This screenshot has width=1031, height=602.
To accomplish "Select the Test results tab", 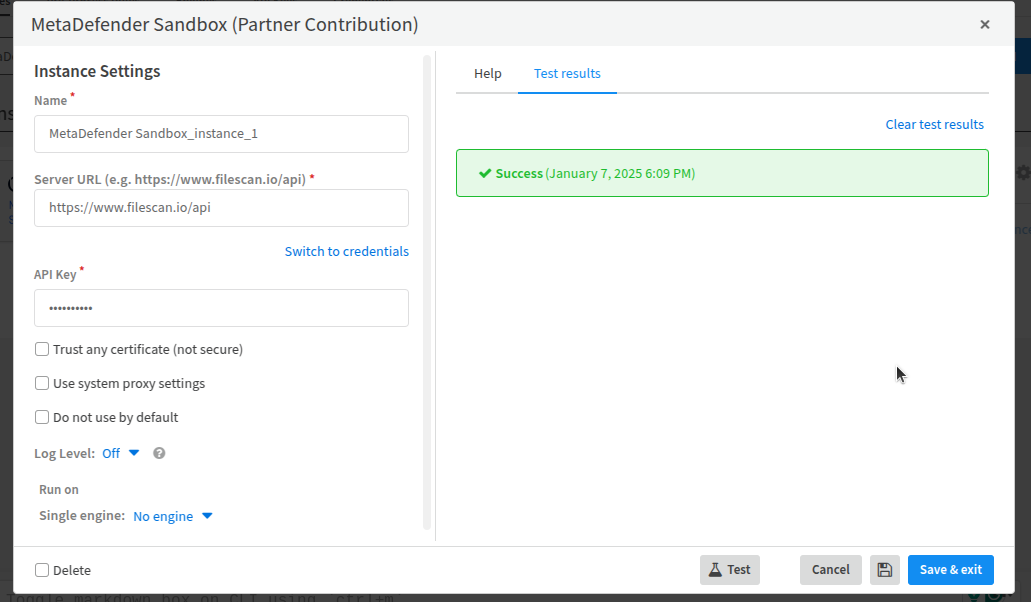I will (x=567, y=74).
